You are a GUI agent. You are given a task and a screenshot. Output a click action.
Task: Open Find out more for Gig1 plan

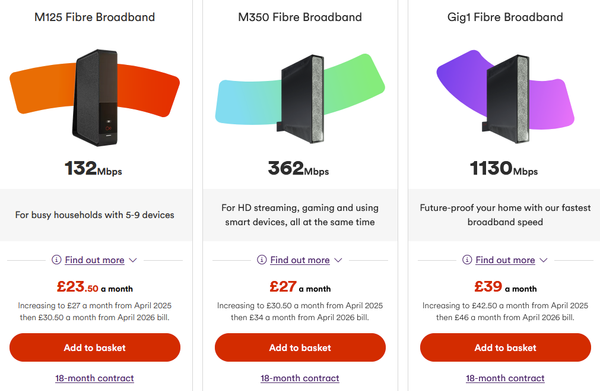505,260
